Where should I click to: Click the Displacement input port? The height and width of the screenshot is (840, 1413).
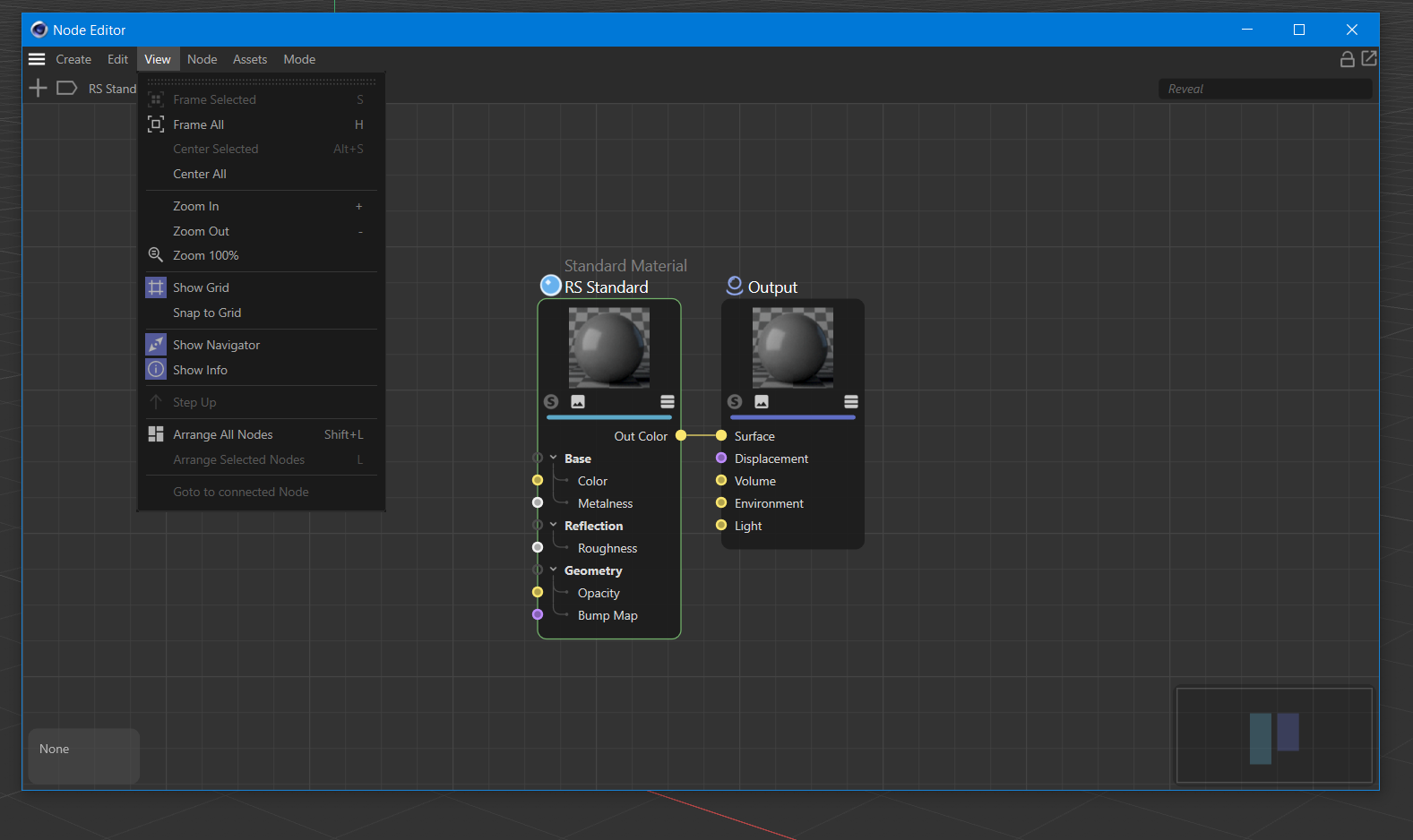coord(721,459)
